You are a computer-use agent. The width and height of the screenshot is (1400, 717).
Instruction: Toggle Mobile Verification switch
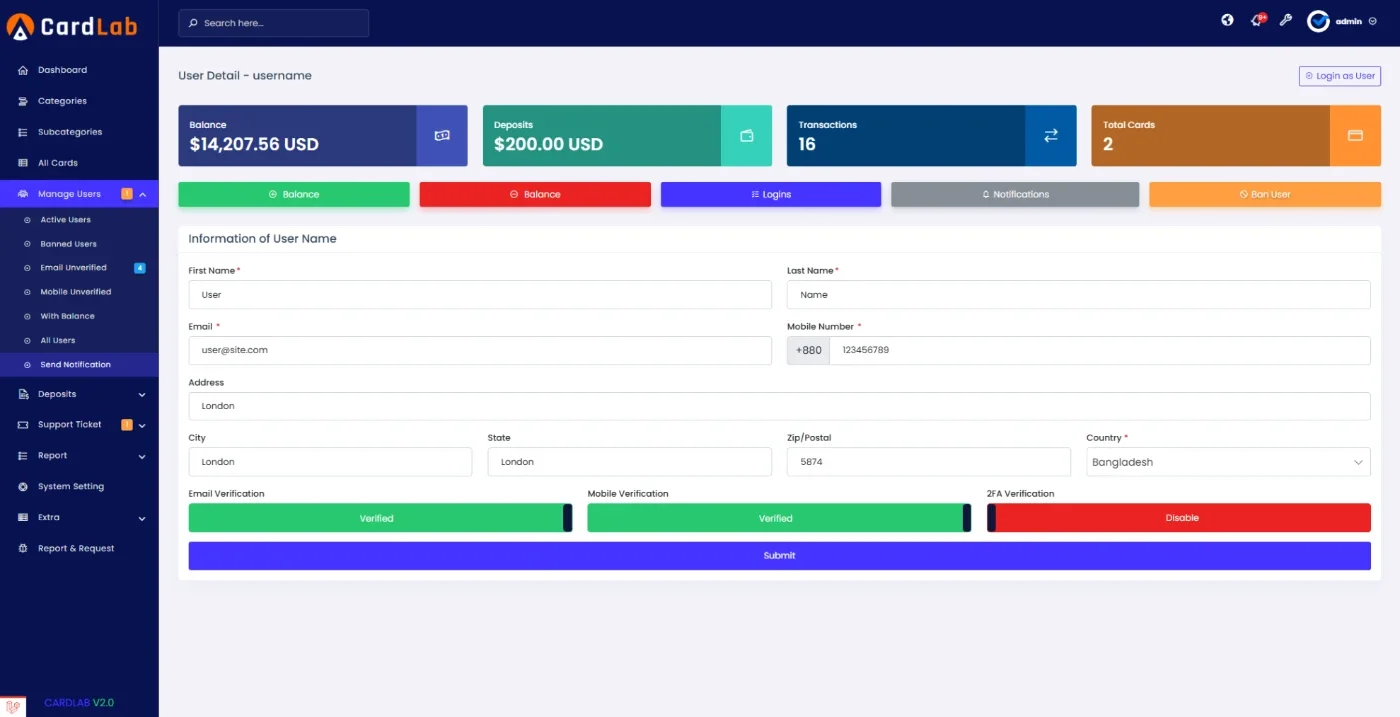coord(779,518)
